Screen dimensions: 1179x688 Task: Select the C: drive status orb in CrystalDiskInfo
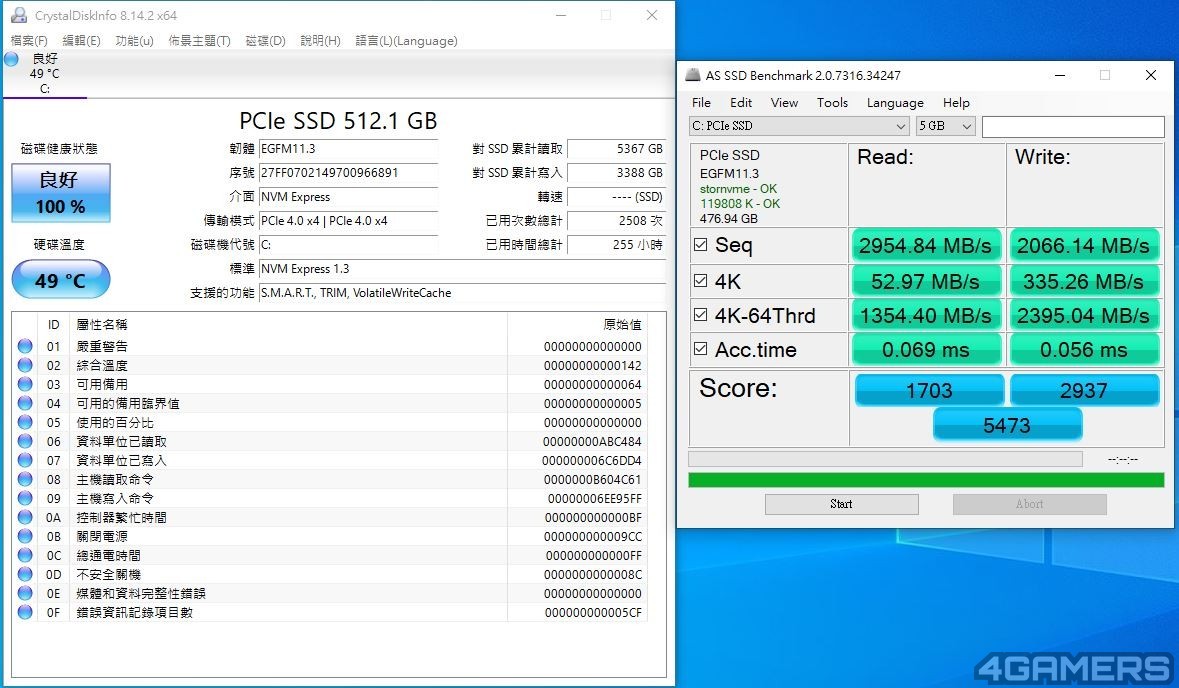(11, 59)
